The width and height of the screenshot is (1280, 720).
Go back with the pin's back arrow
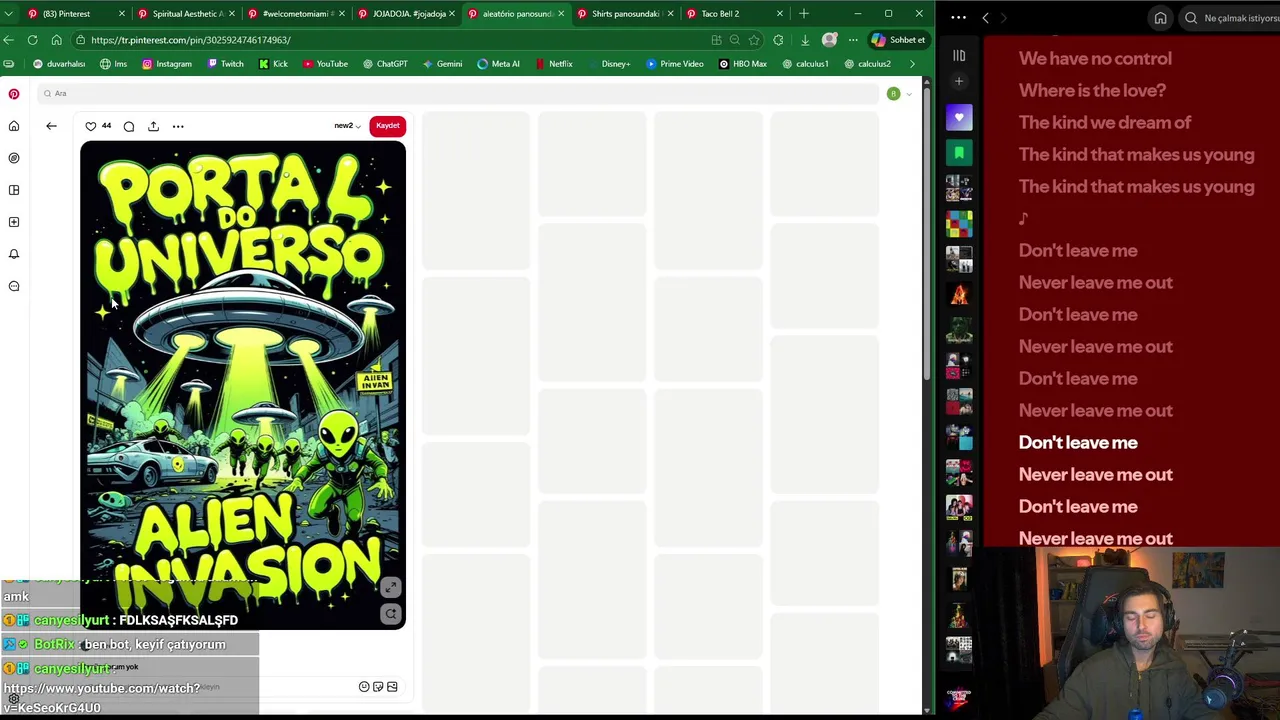(51, 126)
